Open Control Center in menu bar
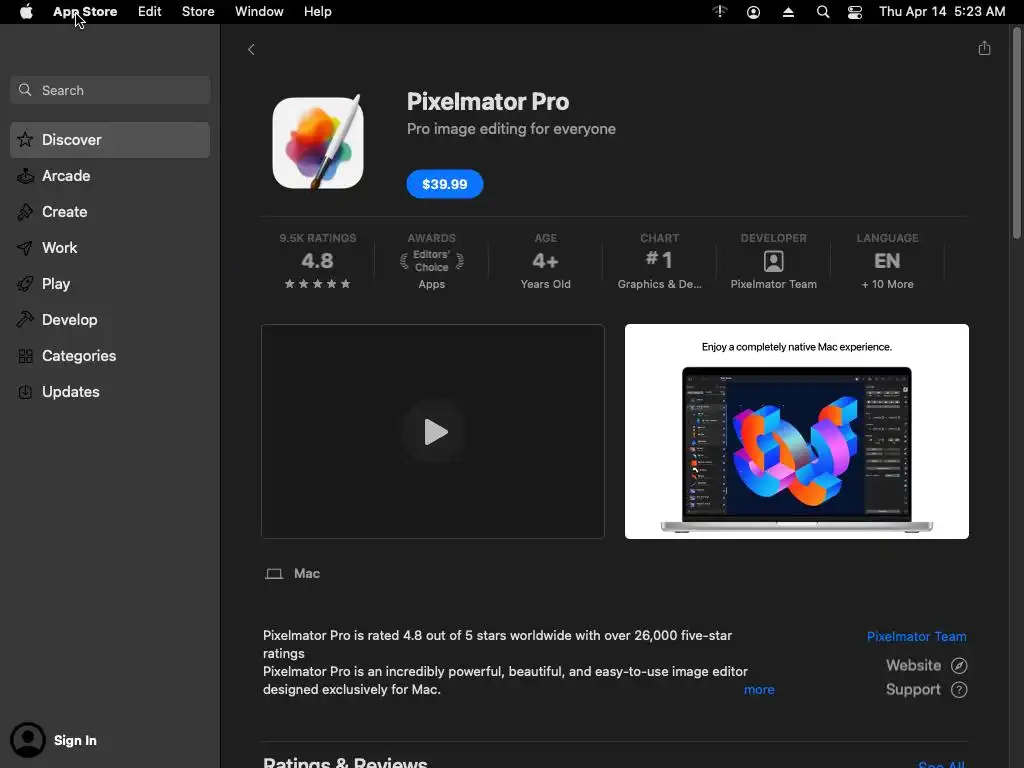 click(855, 12)
